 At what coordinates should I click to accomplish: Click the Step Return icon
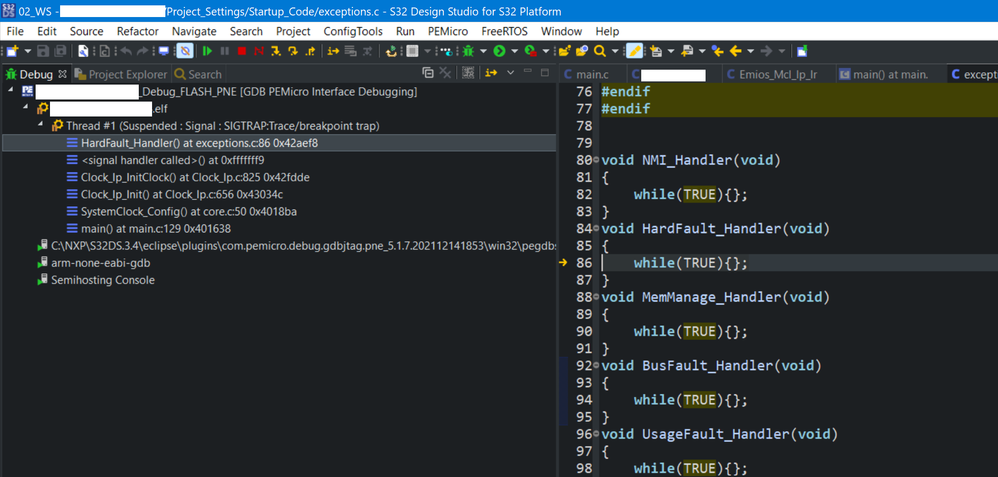click(310, 51)
